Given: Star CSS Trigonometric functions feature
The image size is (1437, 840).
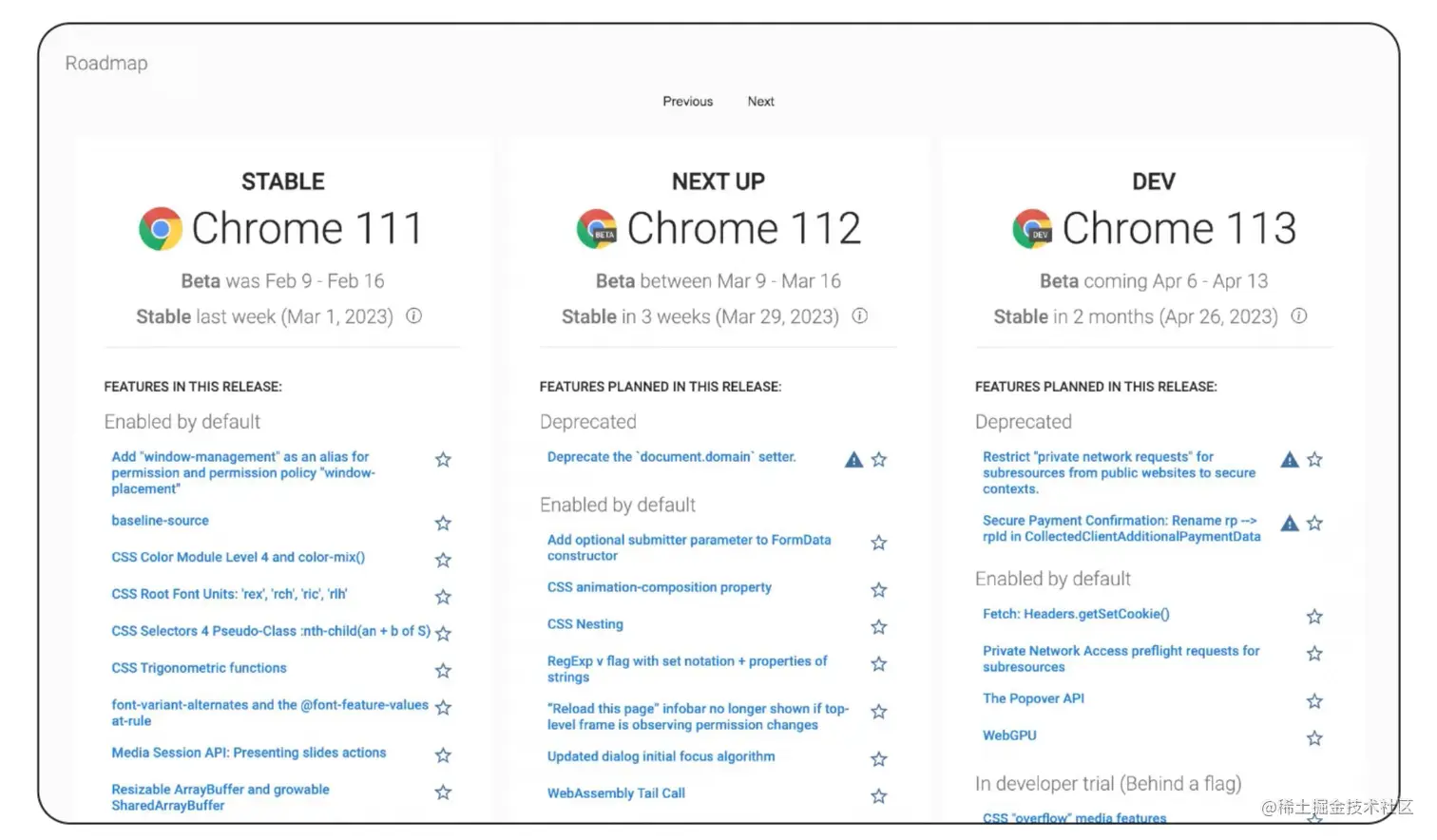Looking at the screenshot, I should tap(443, 671).
